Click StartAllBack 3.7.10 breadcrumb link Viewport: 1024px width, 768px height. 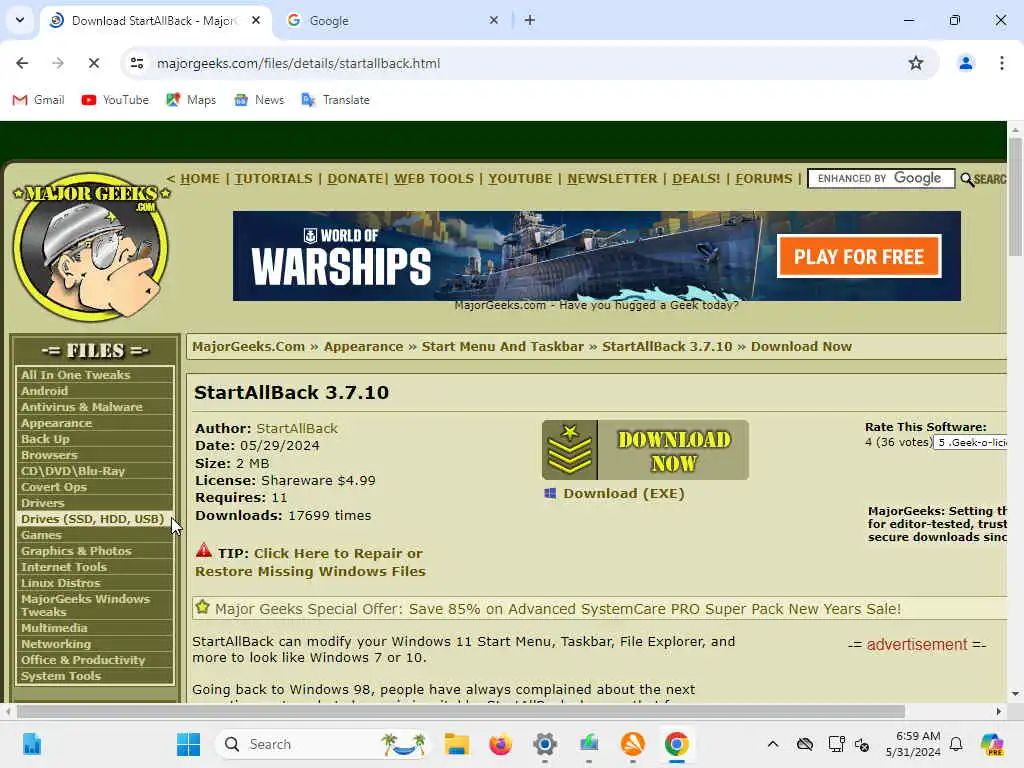[667, 347]
